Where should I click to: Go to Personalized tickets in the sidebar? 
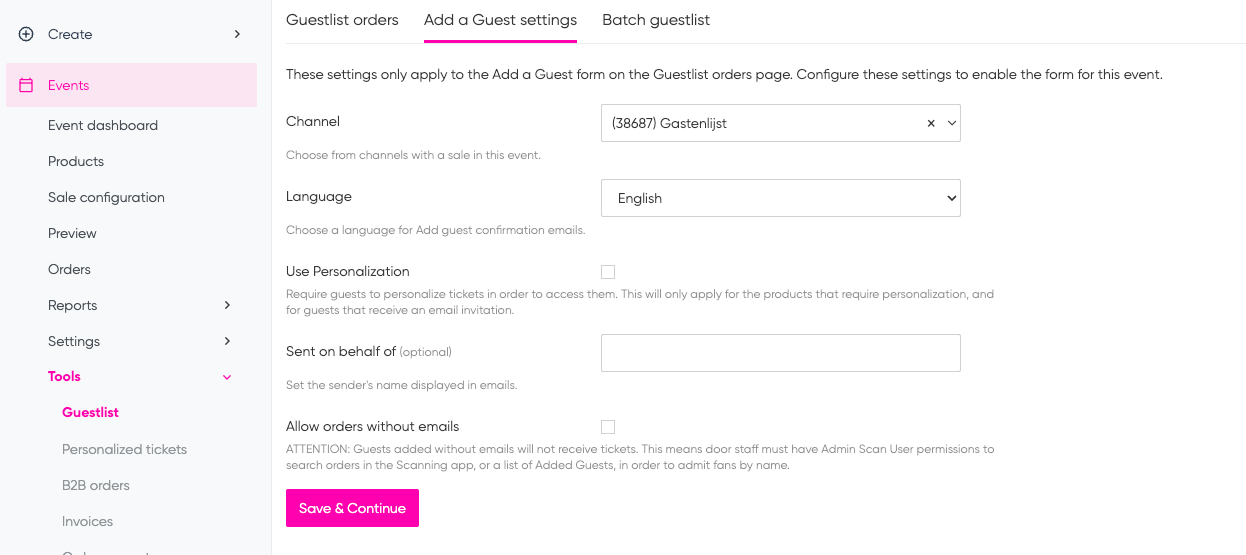(124, 449)
